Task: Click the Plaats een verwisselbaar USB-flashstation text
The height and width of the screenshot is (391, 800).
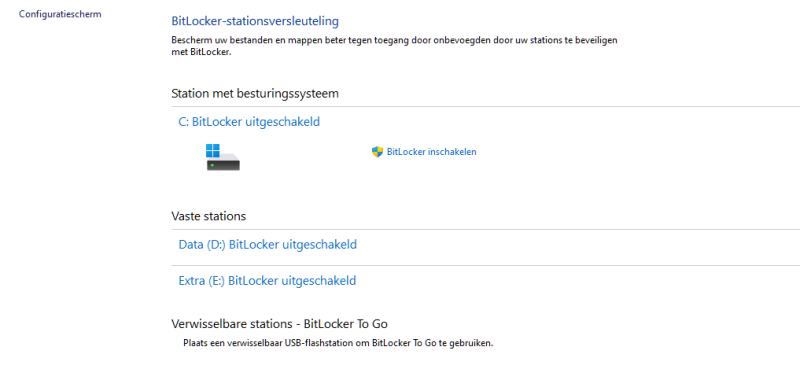Action: pos(338,343)
